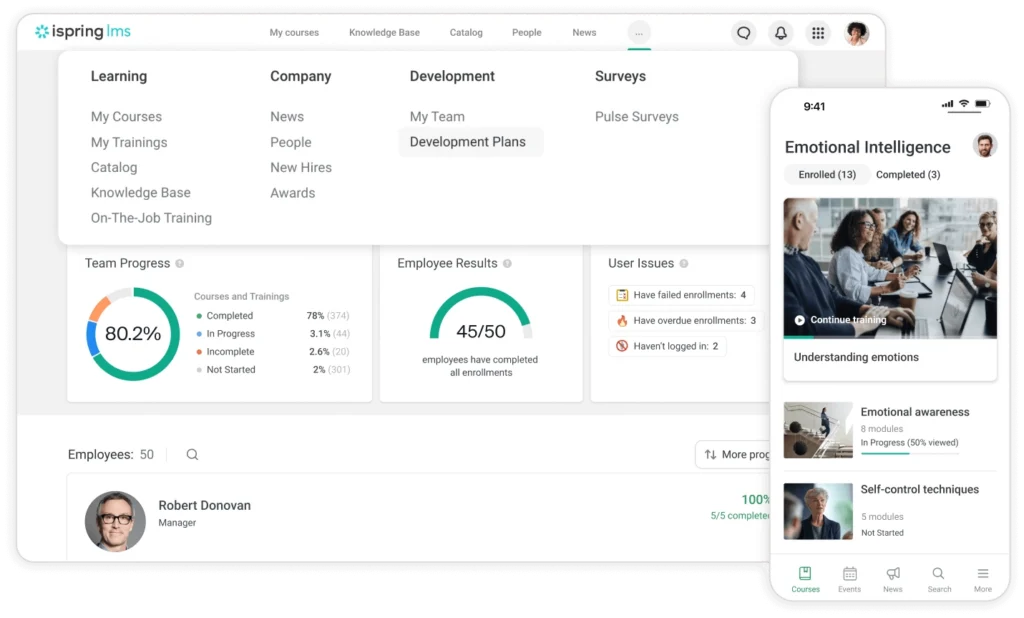
Task: Tap the News megaphone icon
Action: [x=893, y=575]
